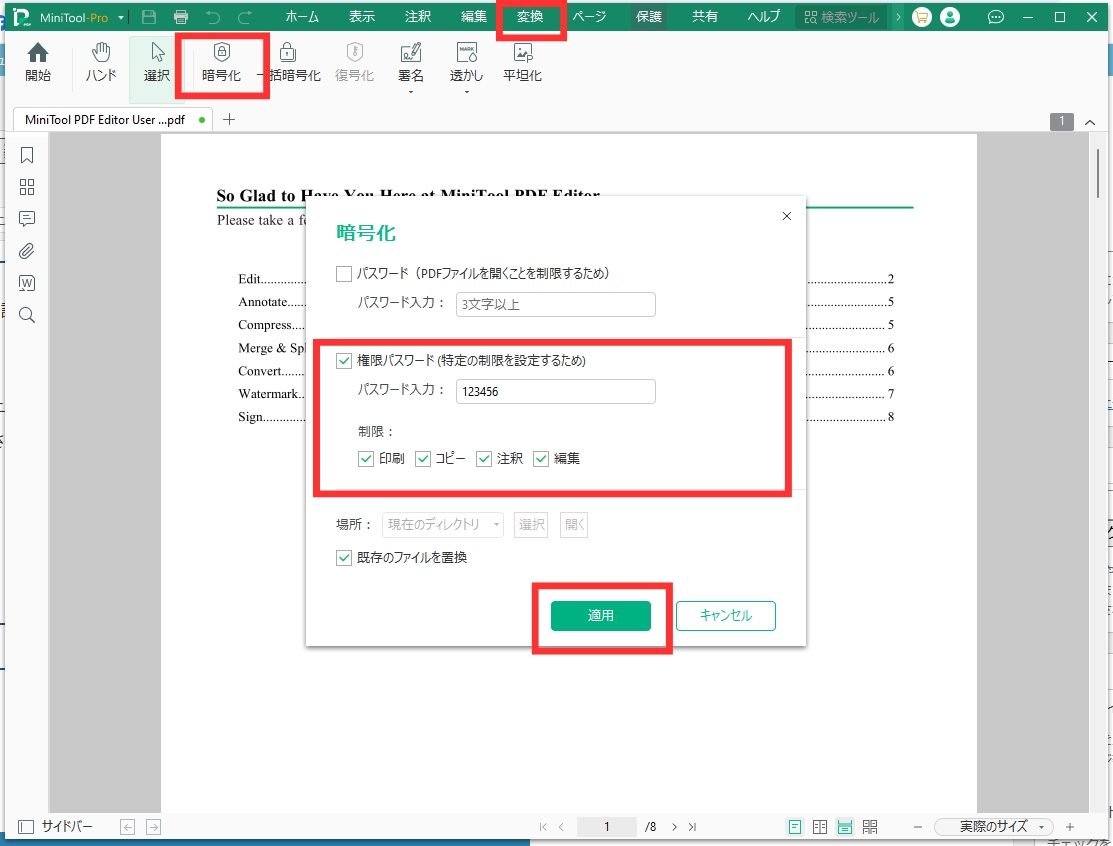
Task: Uncheck the Print (印刷) restriction
Action: click(x=366, y=458)
